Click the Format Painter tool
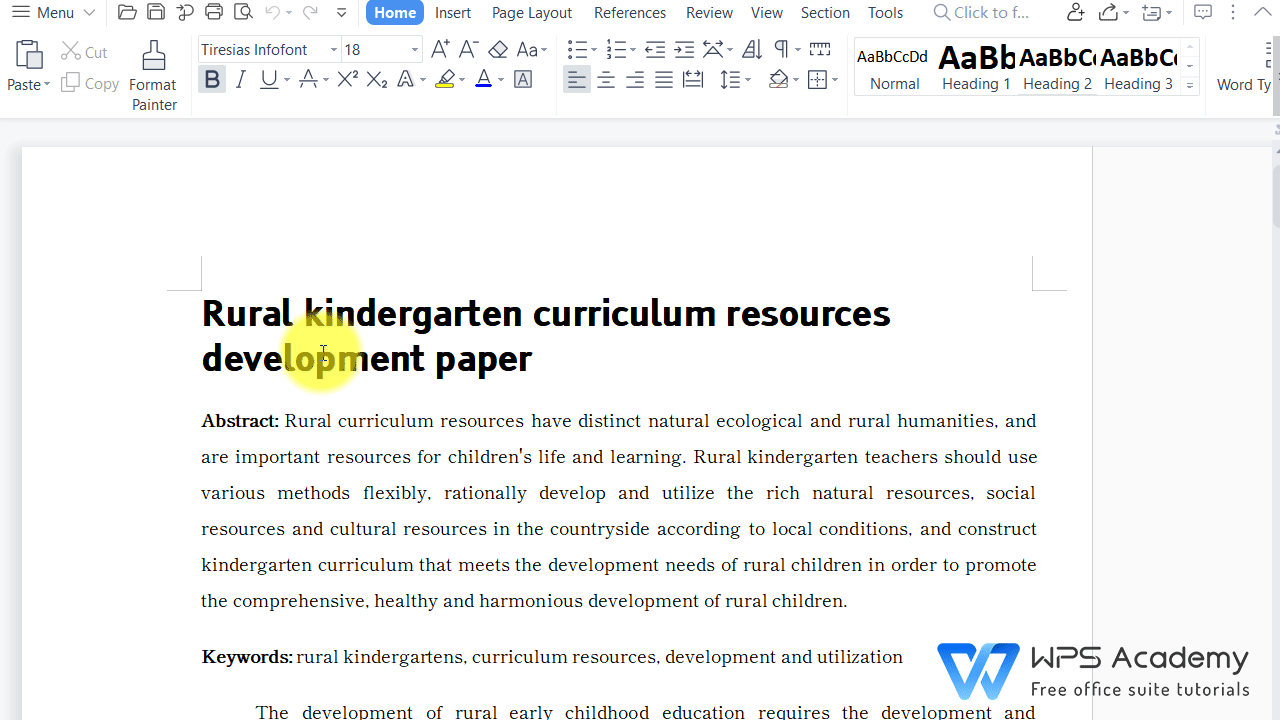Image resolution: width=1280 pixels, height=720 pixels. [x=153, y=76]
